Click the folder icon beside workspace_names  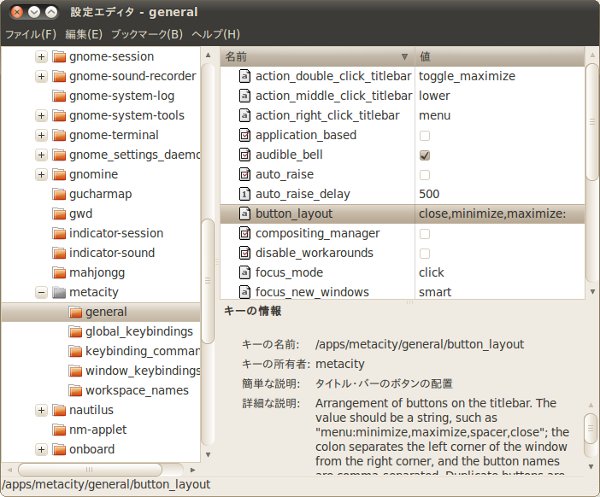coord(75,390)
